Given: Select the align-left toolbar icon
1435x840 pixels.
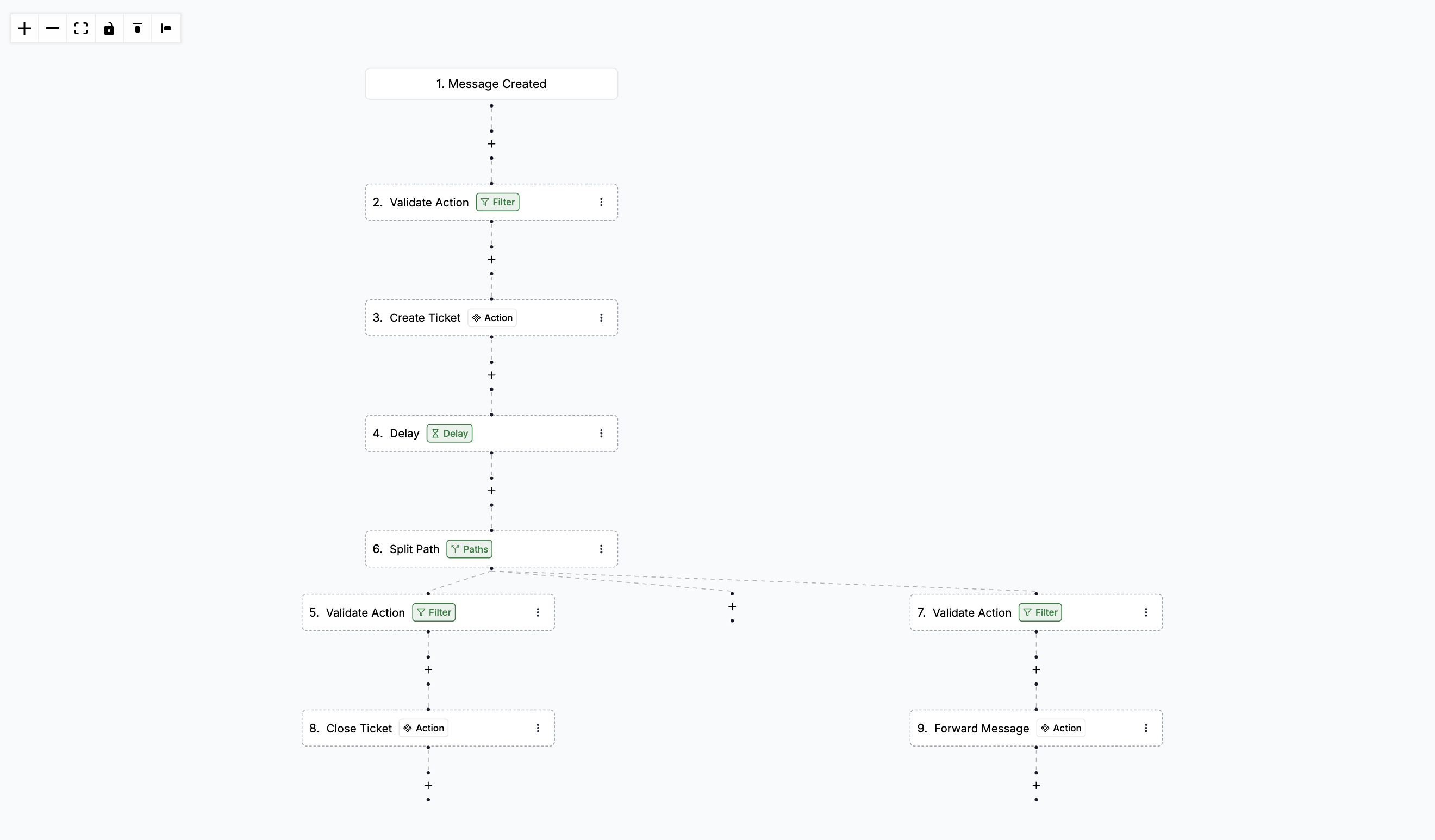Looking at the screenshot, I should [x=166, y=28].
